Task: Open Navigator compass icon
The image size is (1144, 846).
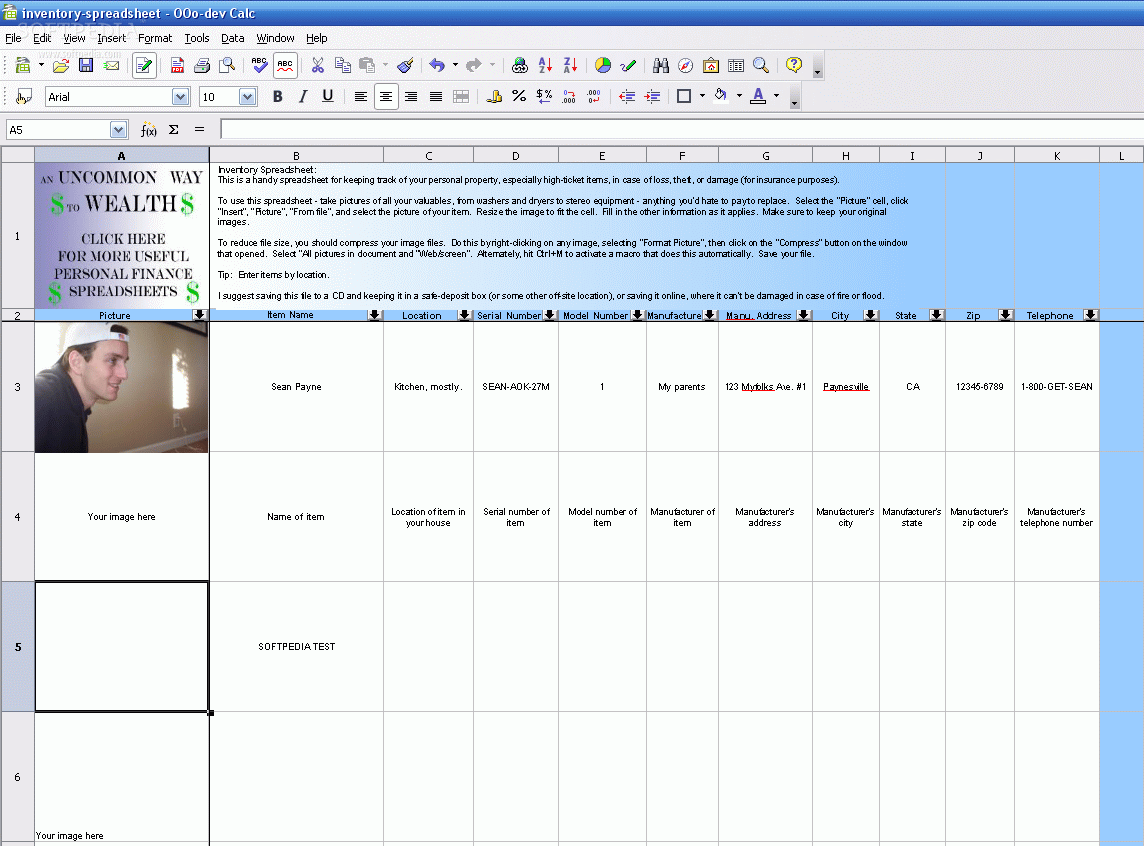Action: tap(685, 66)
